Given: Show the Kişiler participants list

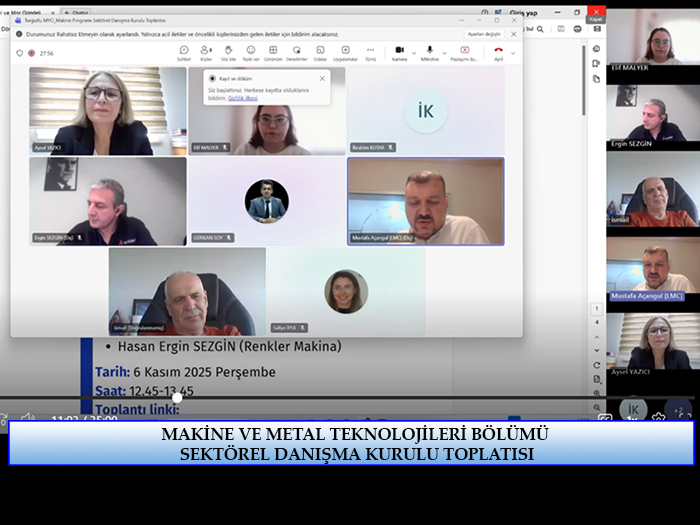Looking at the screenshot, I should point(206,52).
